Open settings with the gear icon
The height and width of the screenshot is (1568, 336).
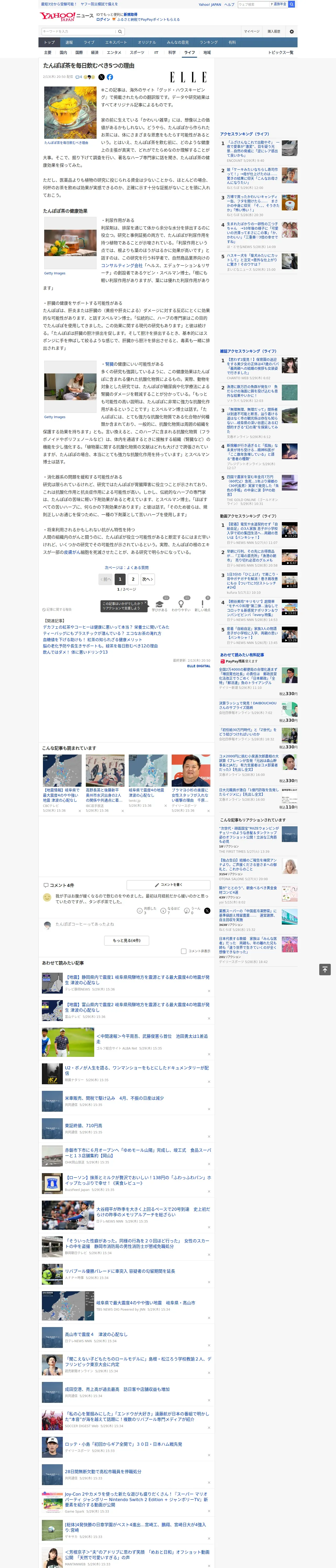(x=292, y=32)
